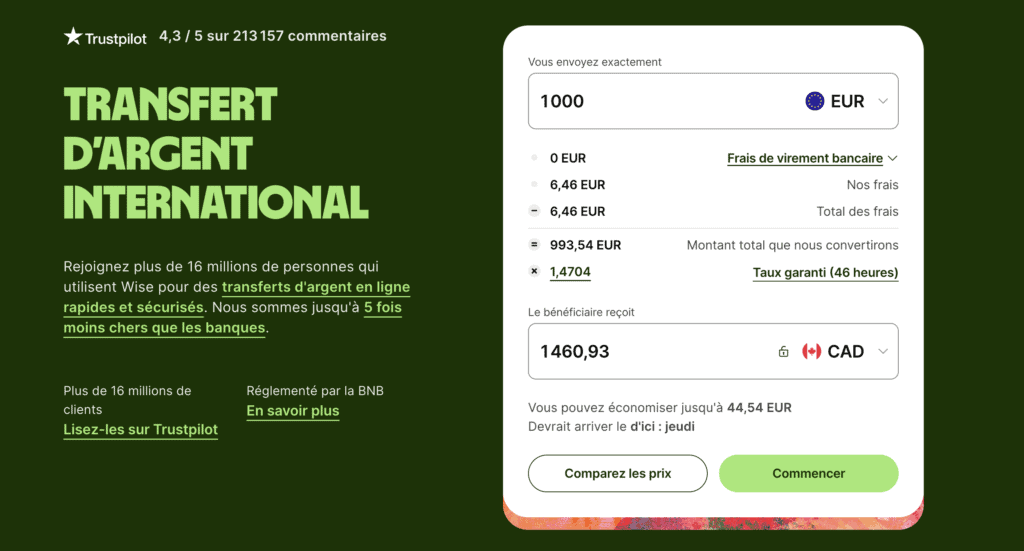
Task: Toggle the lock icon for recipient amount
Action: (x=784, y=352)
